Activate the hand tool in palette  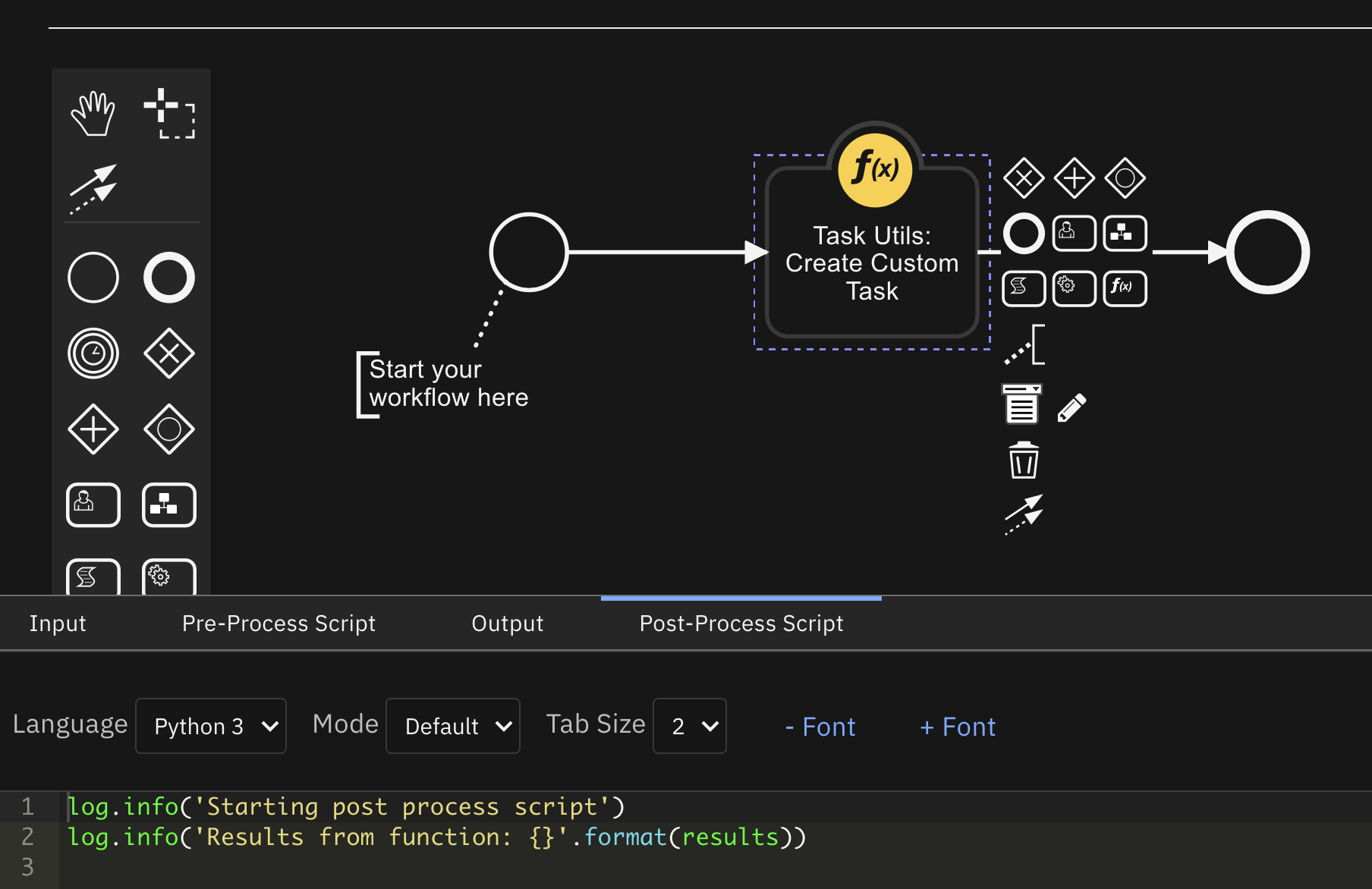point(93,114)
